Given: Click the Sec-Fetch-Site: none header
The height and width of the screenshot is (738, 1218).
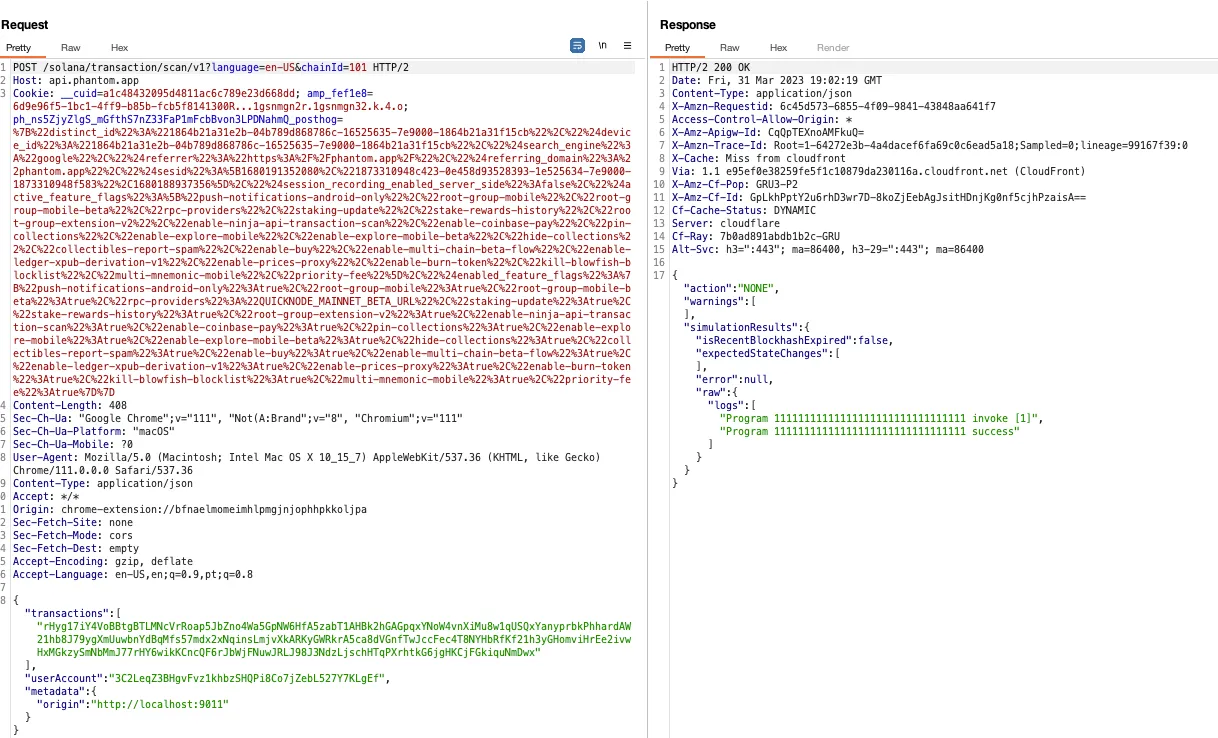Looking at the screenshot, I should pyautogui.click(x=73, y=522).
